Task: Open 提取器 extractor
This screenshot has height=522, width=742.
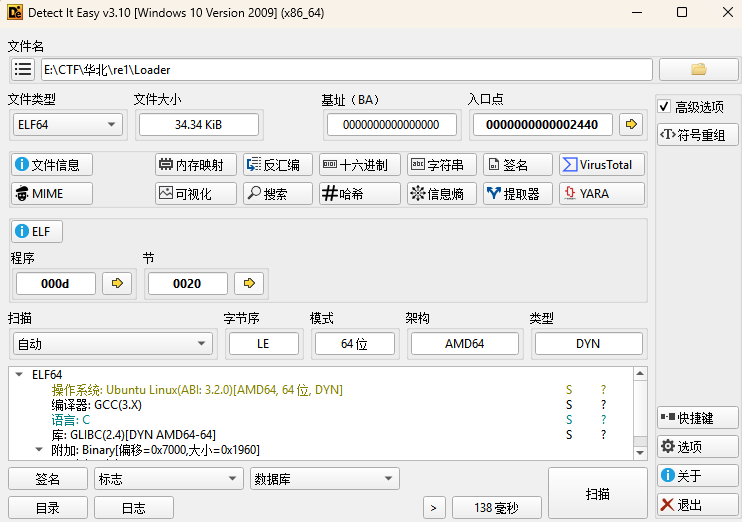Action: 518,194
